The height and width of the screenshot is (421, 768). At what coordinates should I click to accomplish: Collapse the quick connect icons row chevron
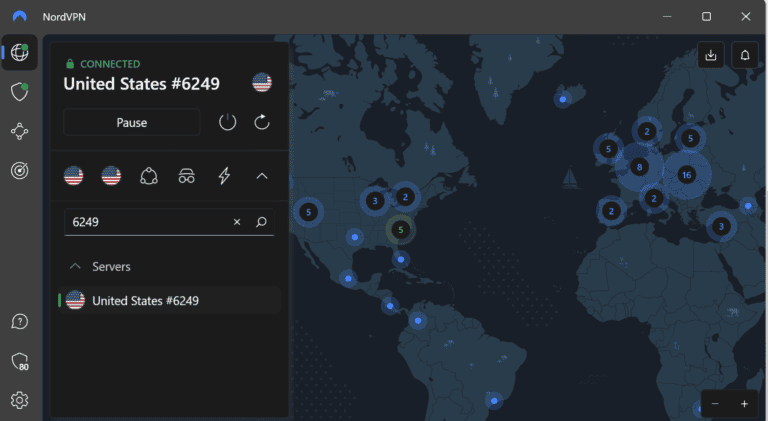pos(262,176)
